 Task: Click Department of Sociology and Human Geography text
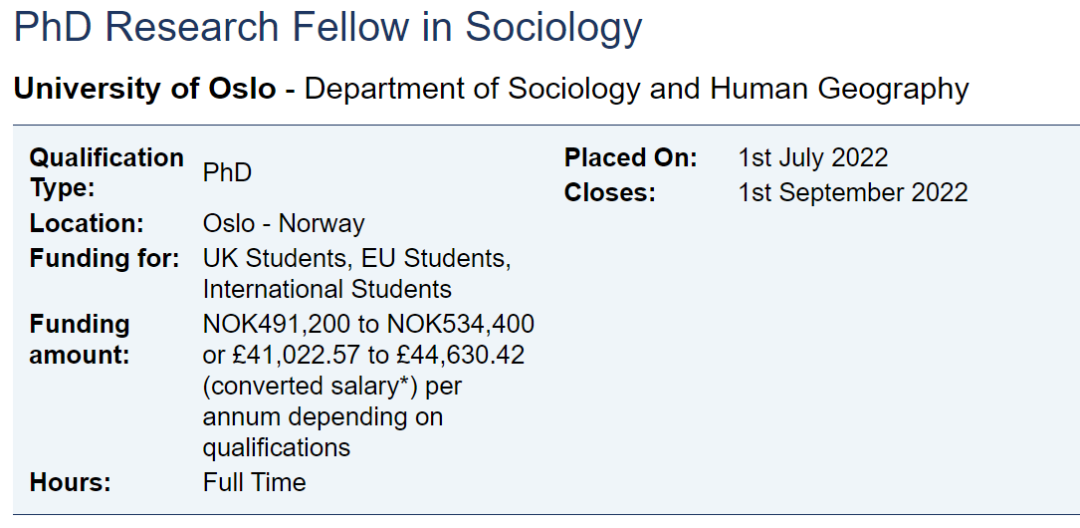coord(636,89)
